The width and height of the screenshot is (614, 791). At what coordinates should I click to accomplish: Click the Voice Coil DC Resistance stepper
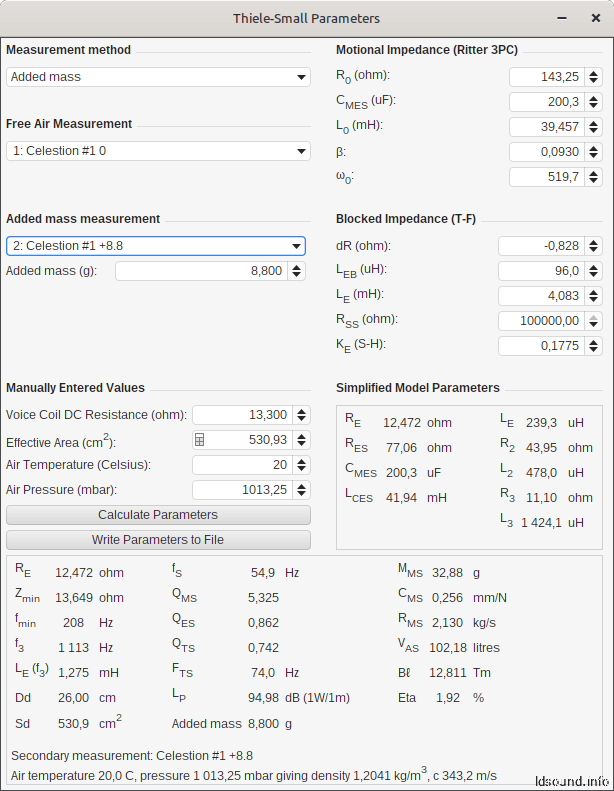[x=302, y=415]
